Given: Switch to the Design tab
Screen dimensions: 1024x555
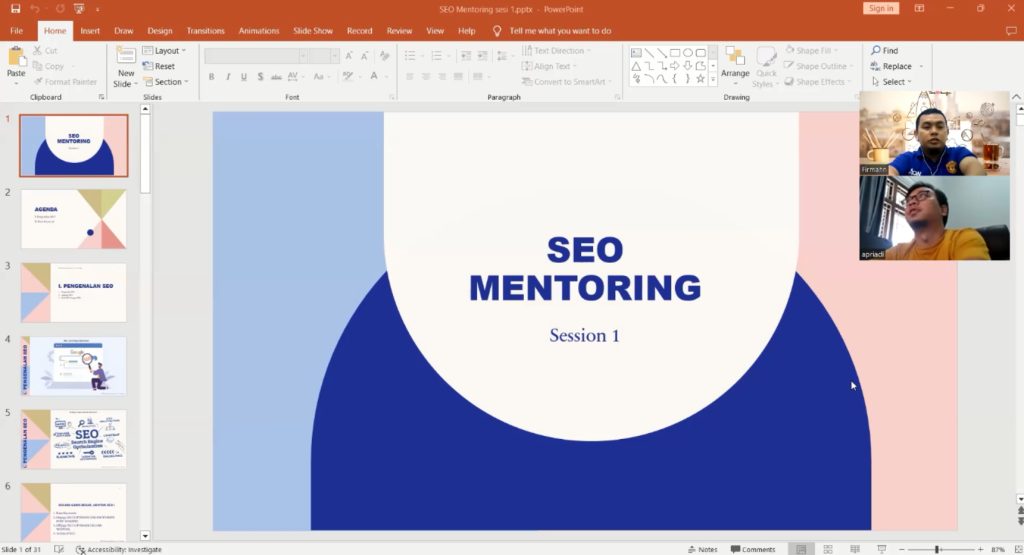Looking at the screenshot, I should point(160,31).
